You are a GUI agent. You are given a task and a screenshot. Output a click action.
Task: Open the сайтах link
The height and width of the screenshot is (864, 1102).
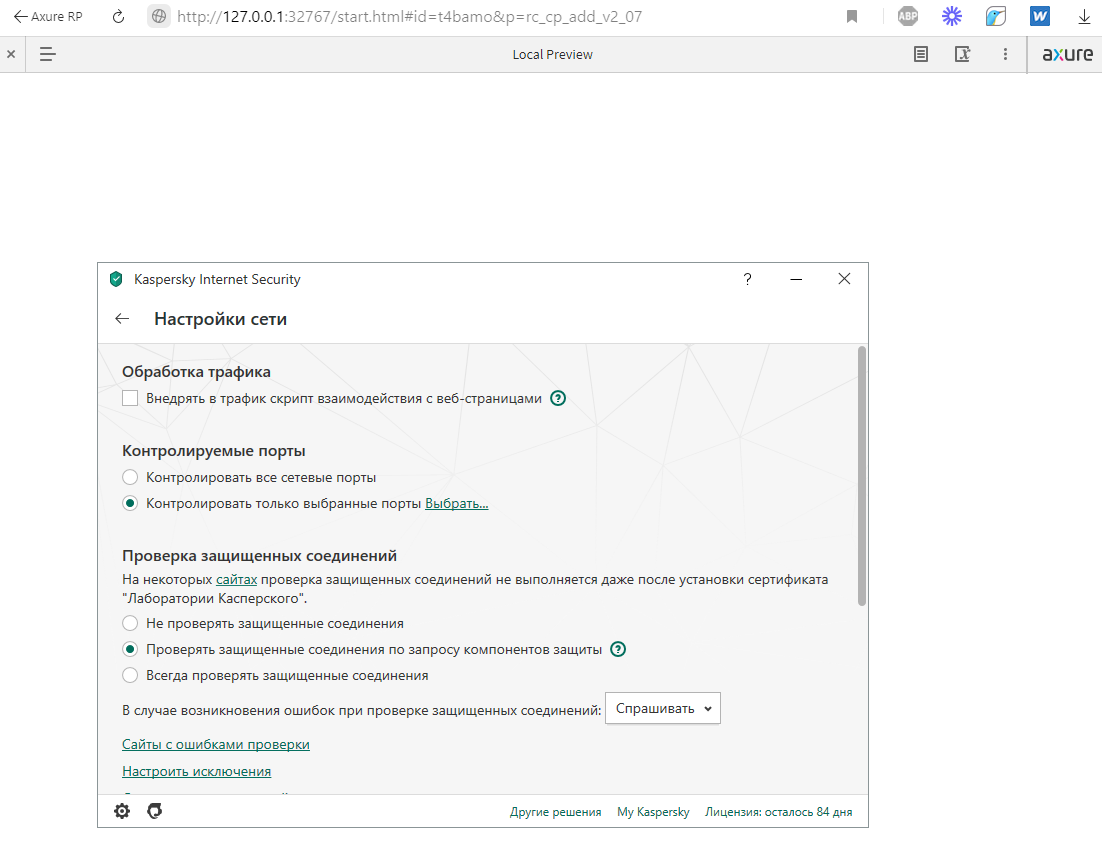[236, 579]
